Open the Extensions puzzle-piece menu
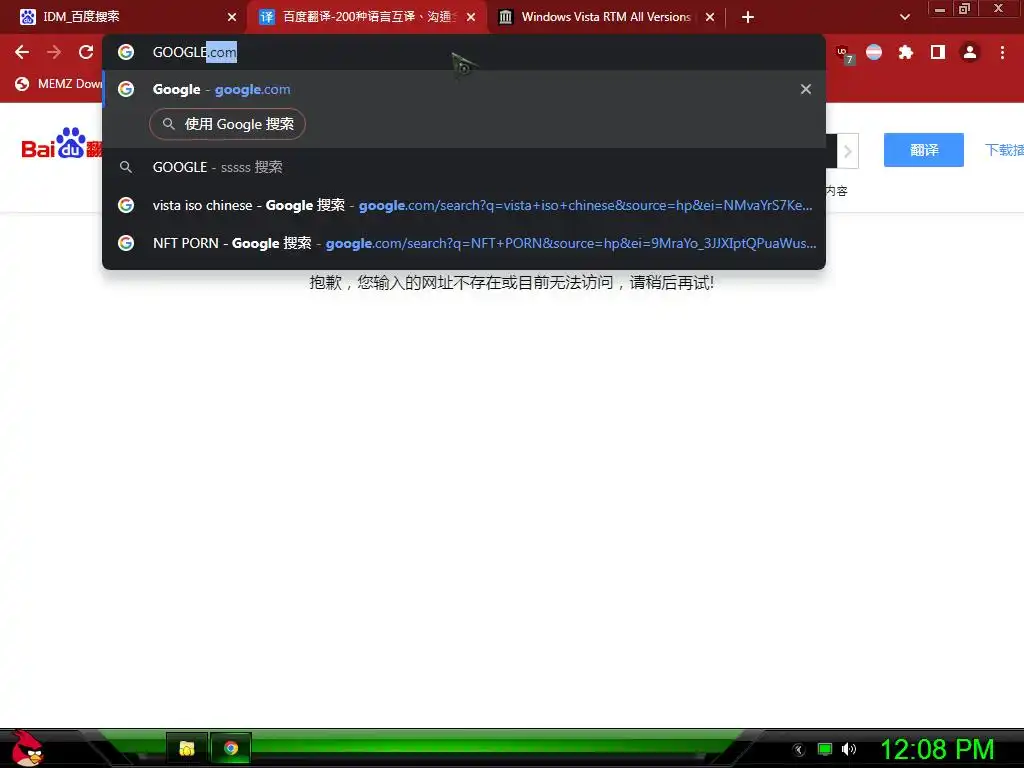 (906, 52)
